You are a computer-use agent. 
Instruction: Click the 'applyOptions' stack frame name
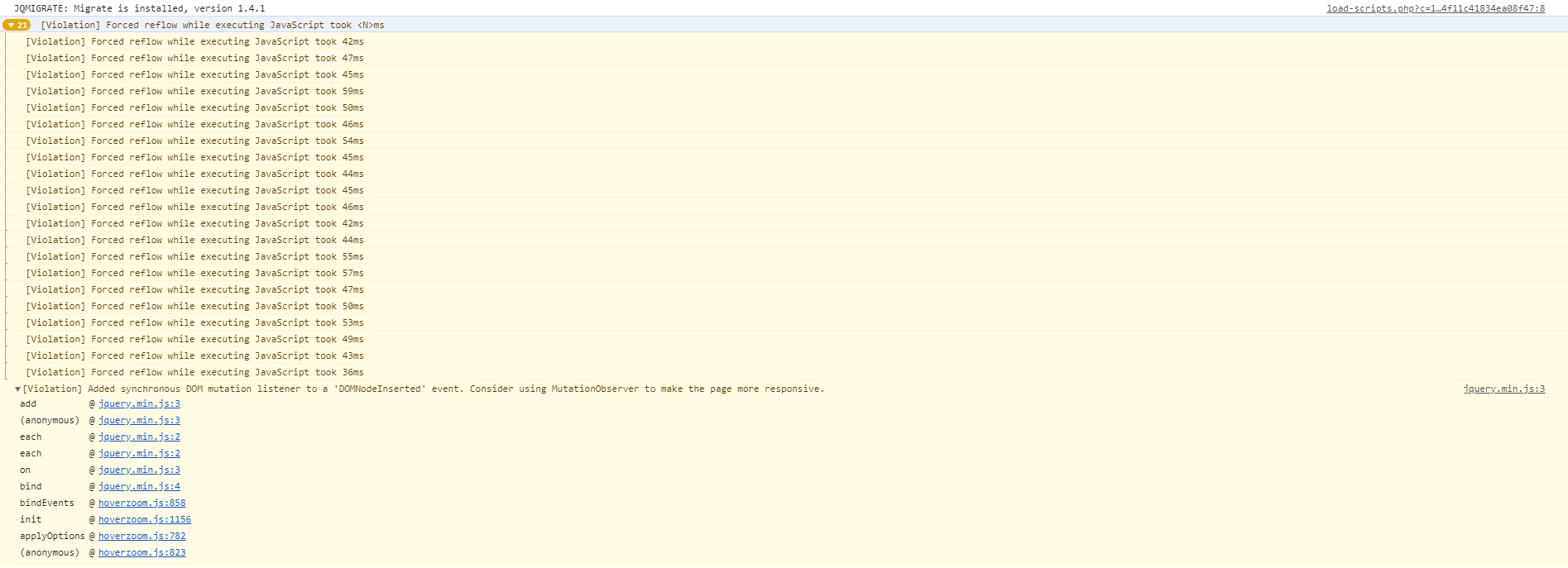[52, 536]
